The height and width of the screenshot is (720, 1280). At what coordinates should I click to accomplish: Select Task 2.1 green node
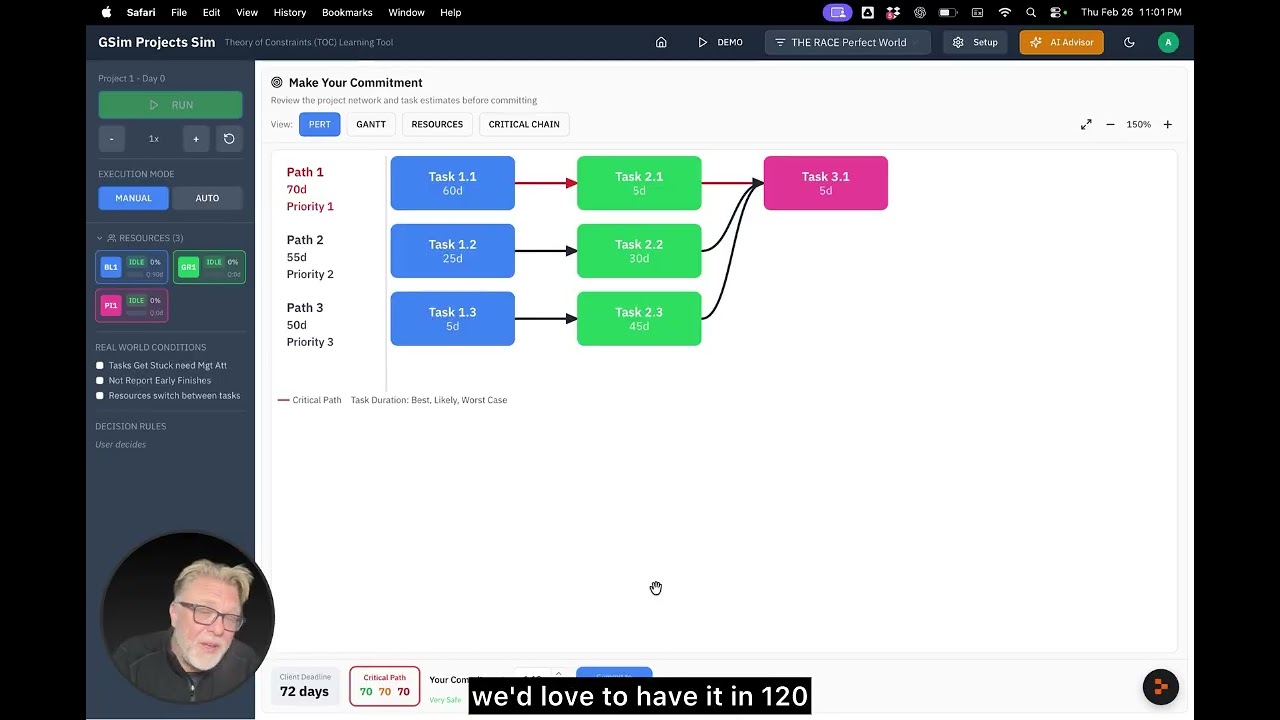click(639, 183)
